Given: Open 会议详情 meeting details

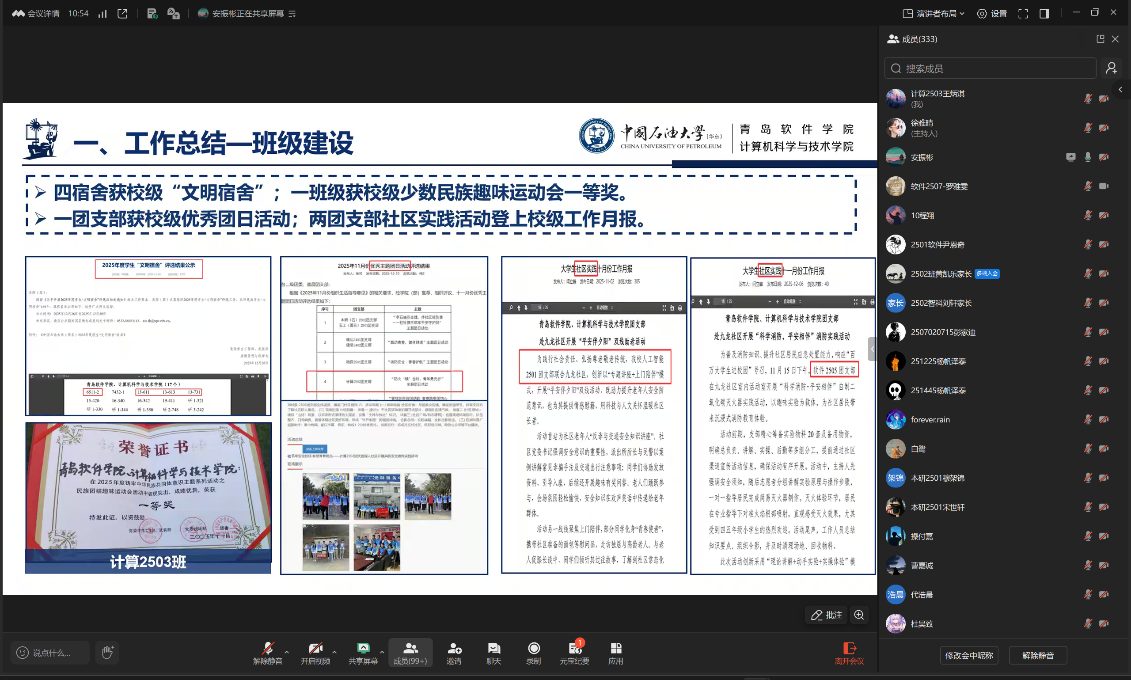Looking at the screenshot, I should [36, 14].
